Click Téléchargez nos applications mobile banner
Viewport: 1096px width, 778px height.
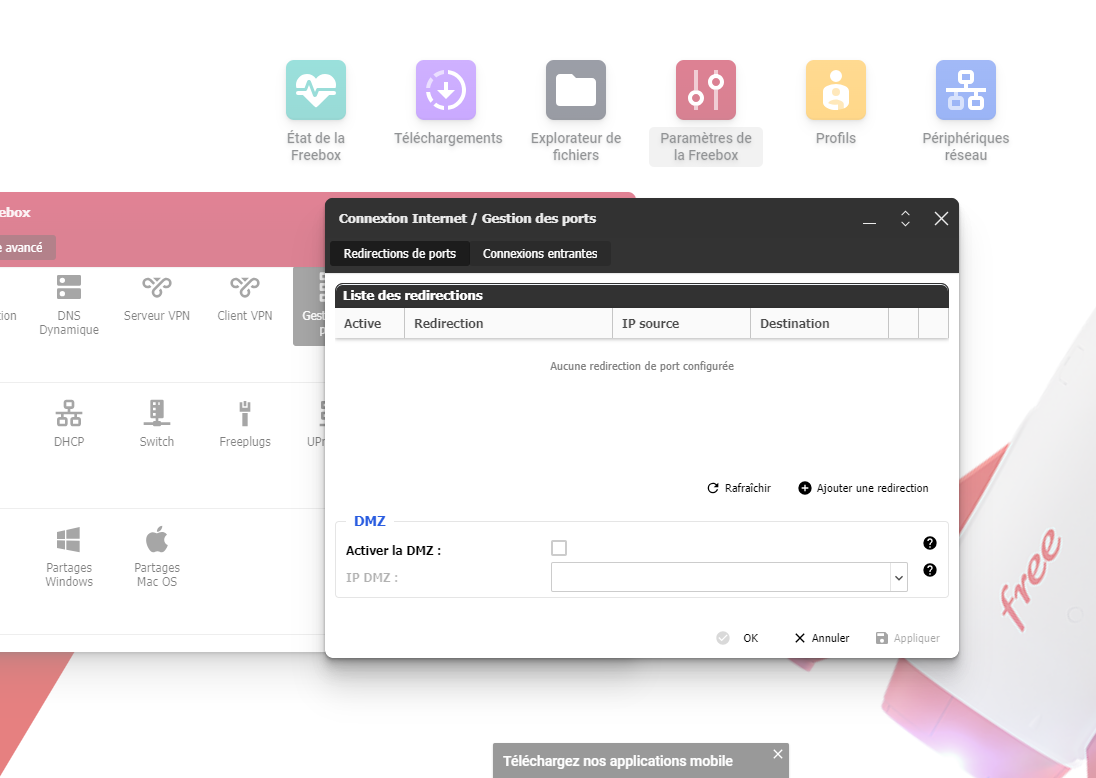618,761
